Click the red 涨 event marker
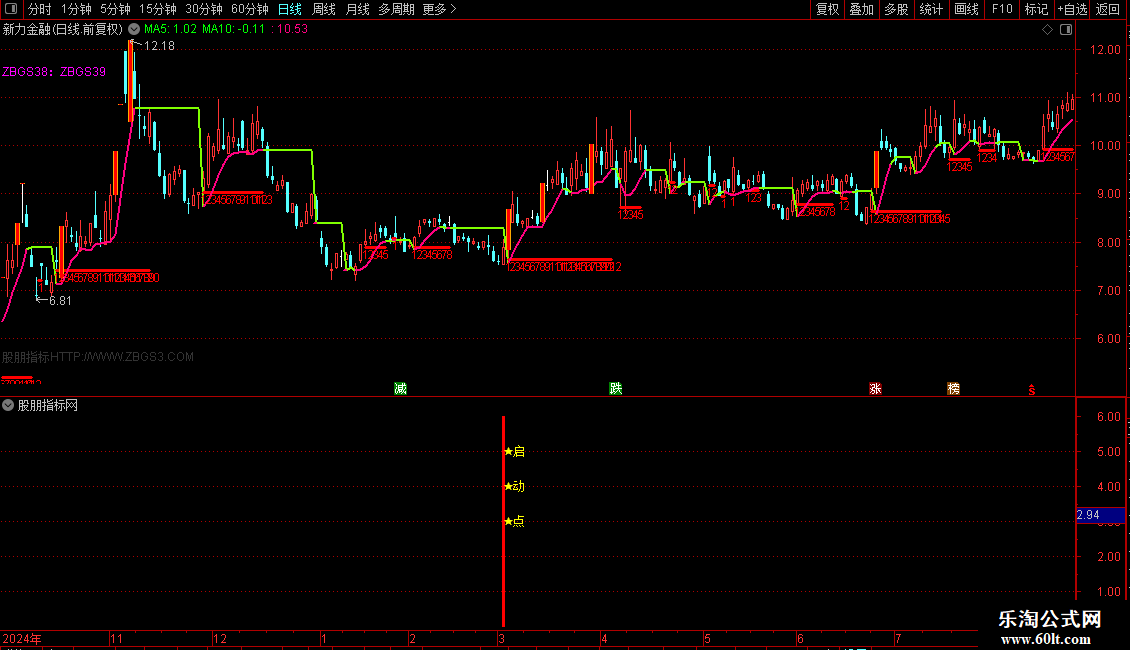The image size is (1130, 650). [875, 388]
